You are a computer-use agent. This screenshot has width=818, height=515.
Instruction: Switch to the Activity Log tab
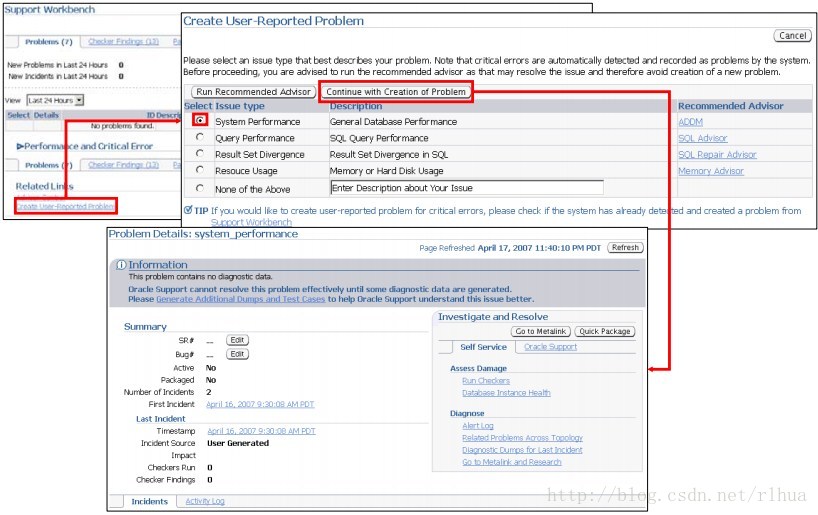click(x=205, y=501)
